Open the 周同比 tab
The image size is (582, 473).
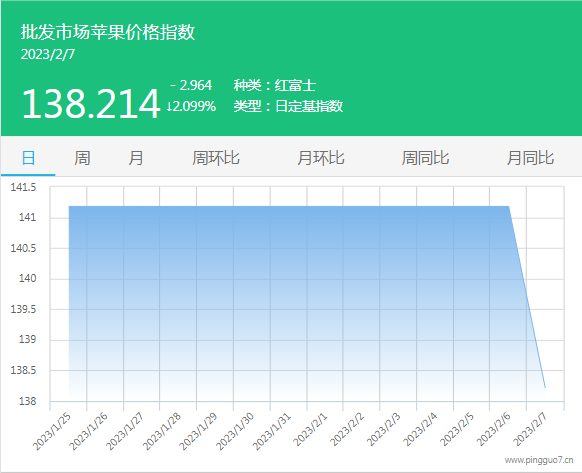425,158
